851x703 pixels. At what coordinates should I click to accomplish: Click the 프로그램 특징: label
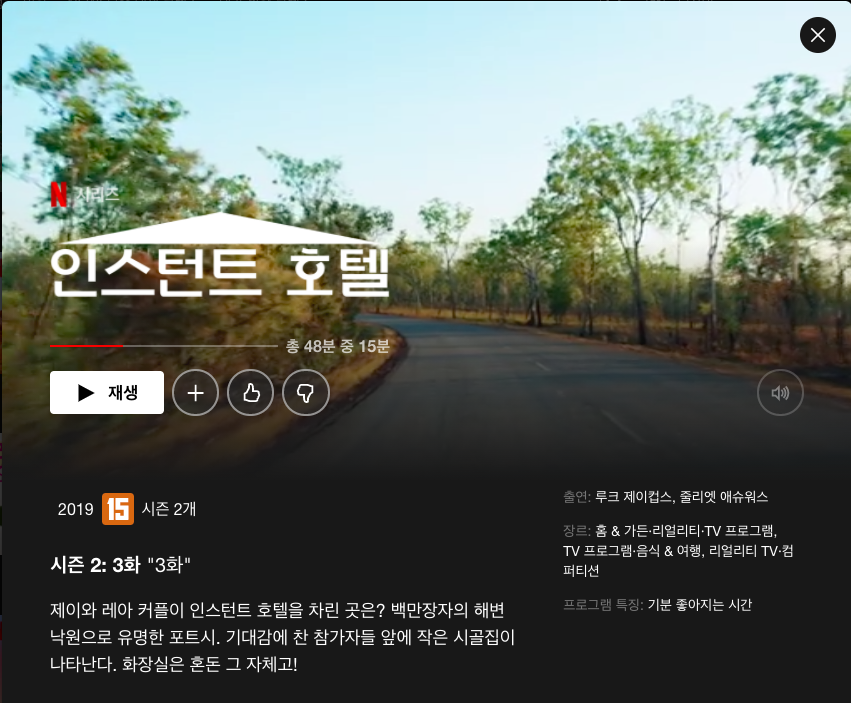603,605
